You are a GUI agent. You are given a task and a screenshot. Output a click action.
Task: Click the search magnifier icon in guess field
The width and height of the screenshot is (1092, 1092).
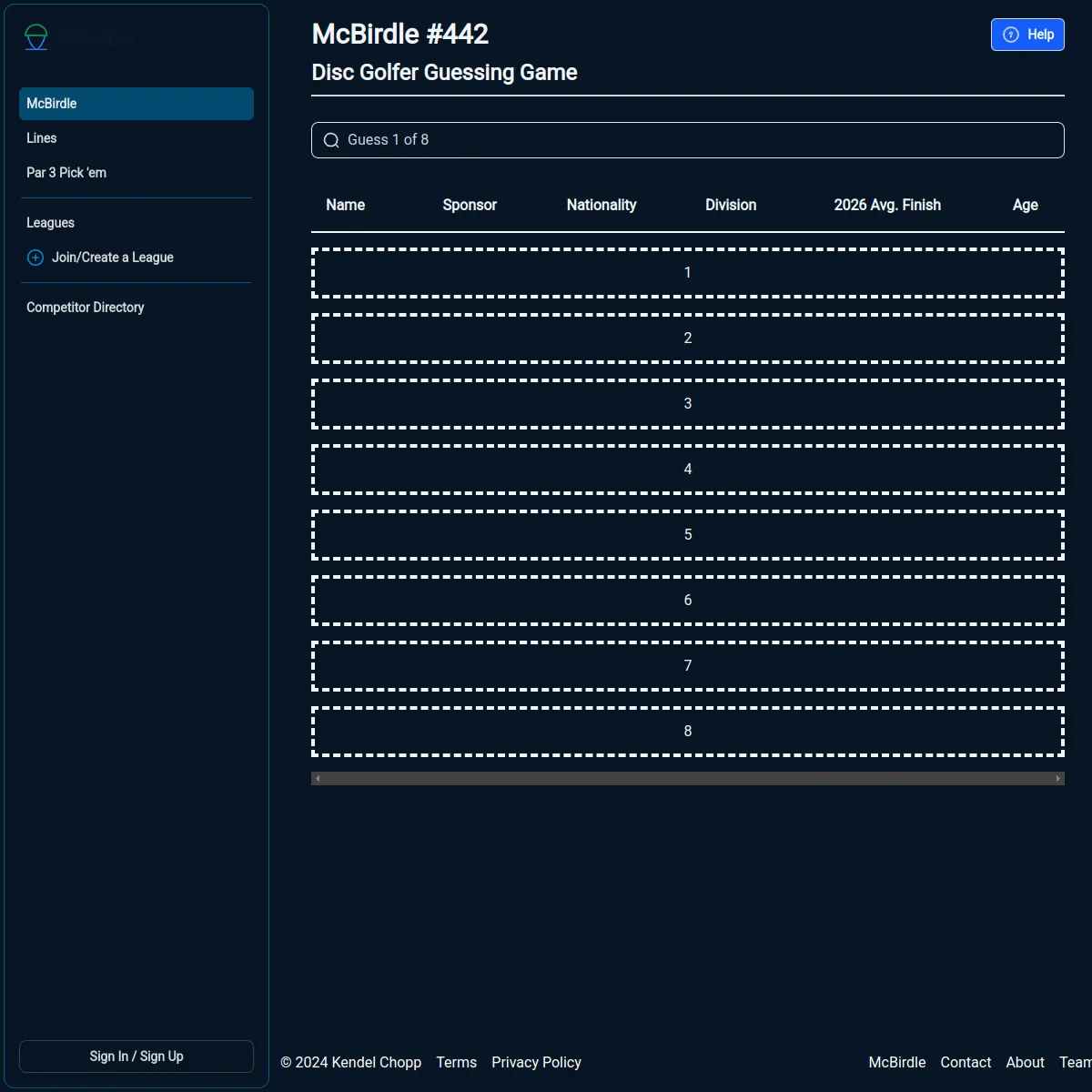tap(331, 140)
